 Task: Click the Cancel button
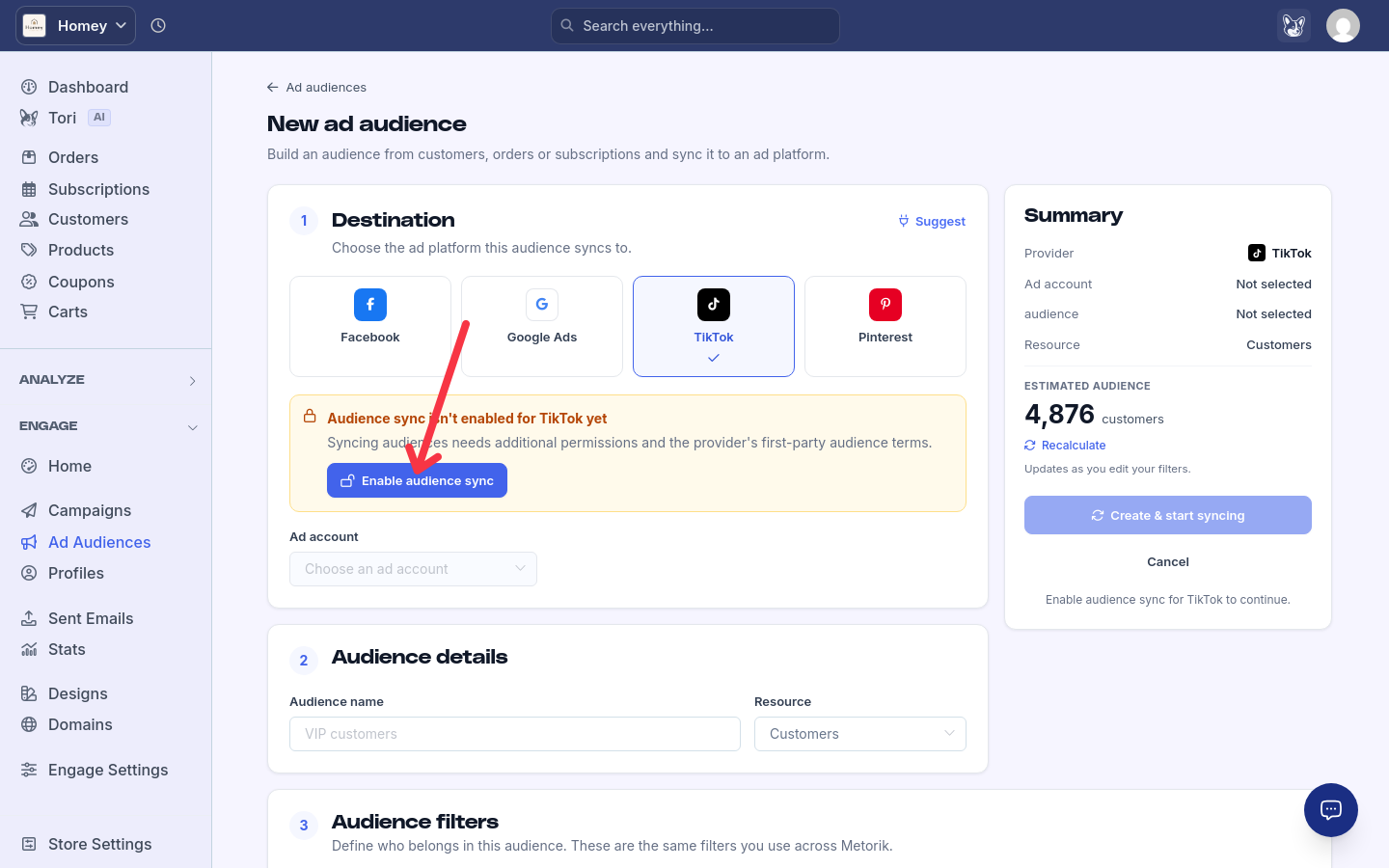[x=1168, y=561]
